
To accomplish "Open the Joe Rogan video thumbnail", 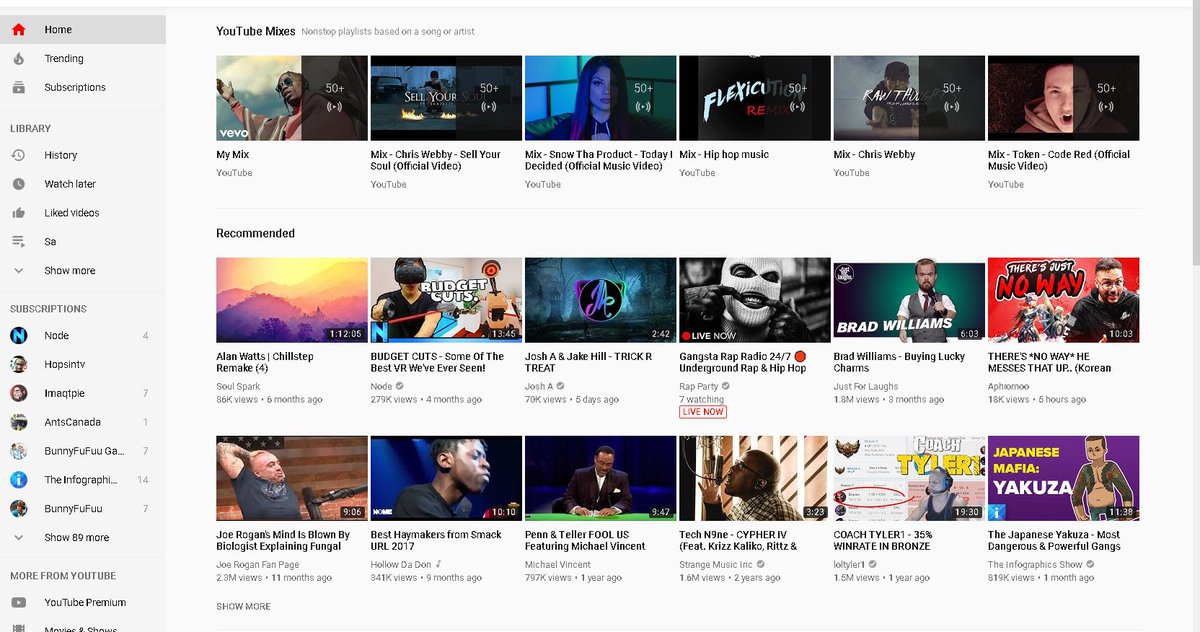I will pos(292,479).
